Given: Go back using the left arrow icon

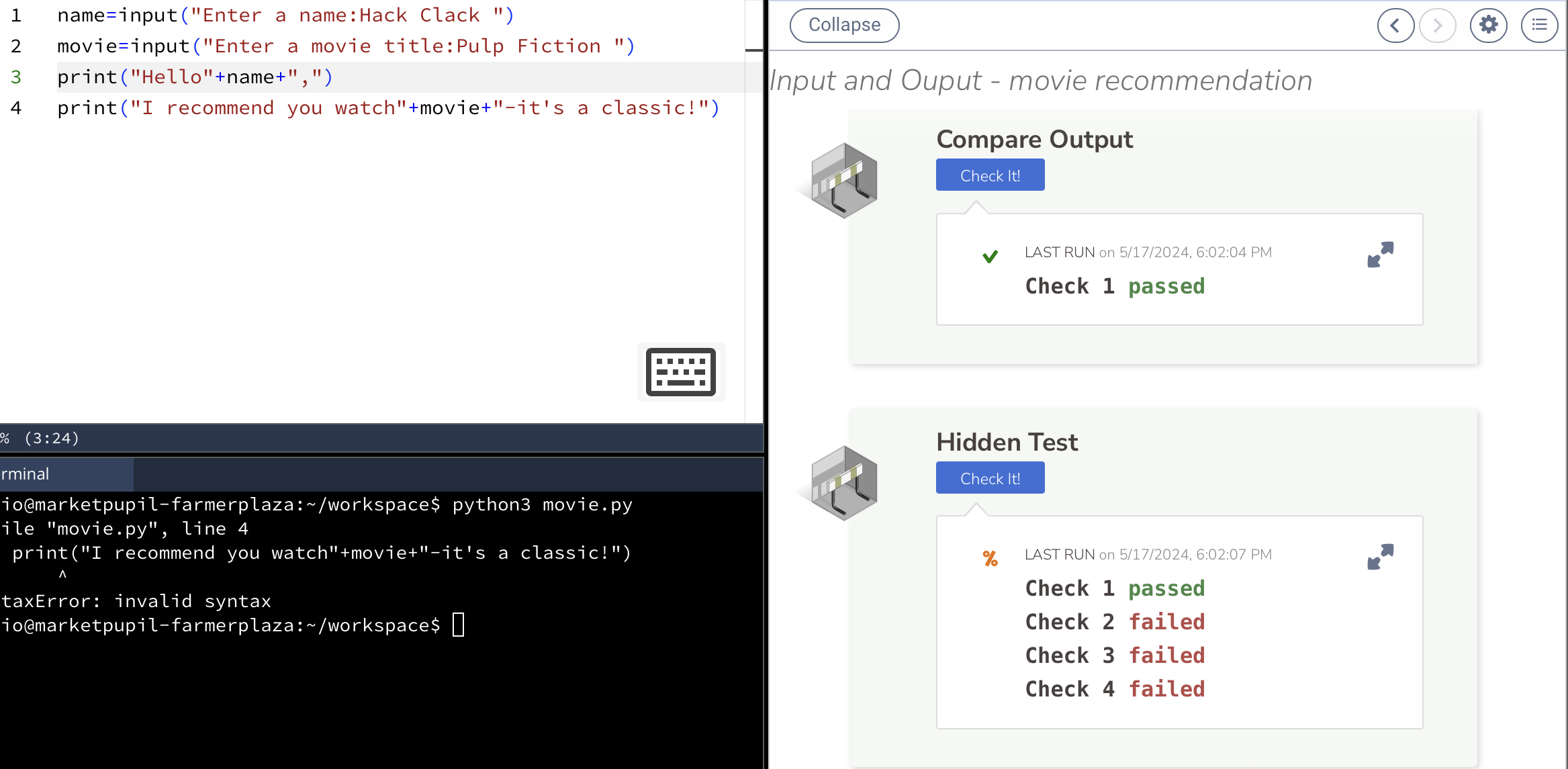Looking at the screenshot, I should [x=1395, y=25].
